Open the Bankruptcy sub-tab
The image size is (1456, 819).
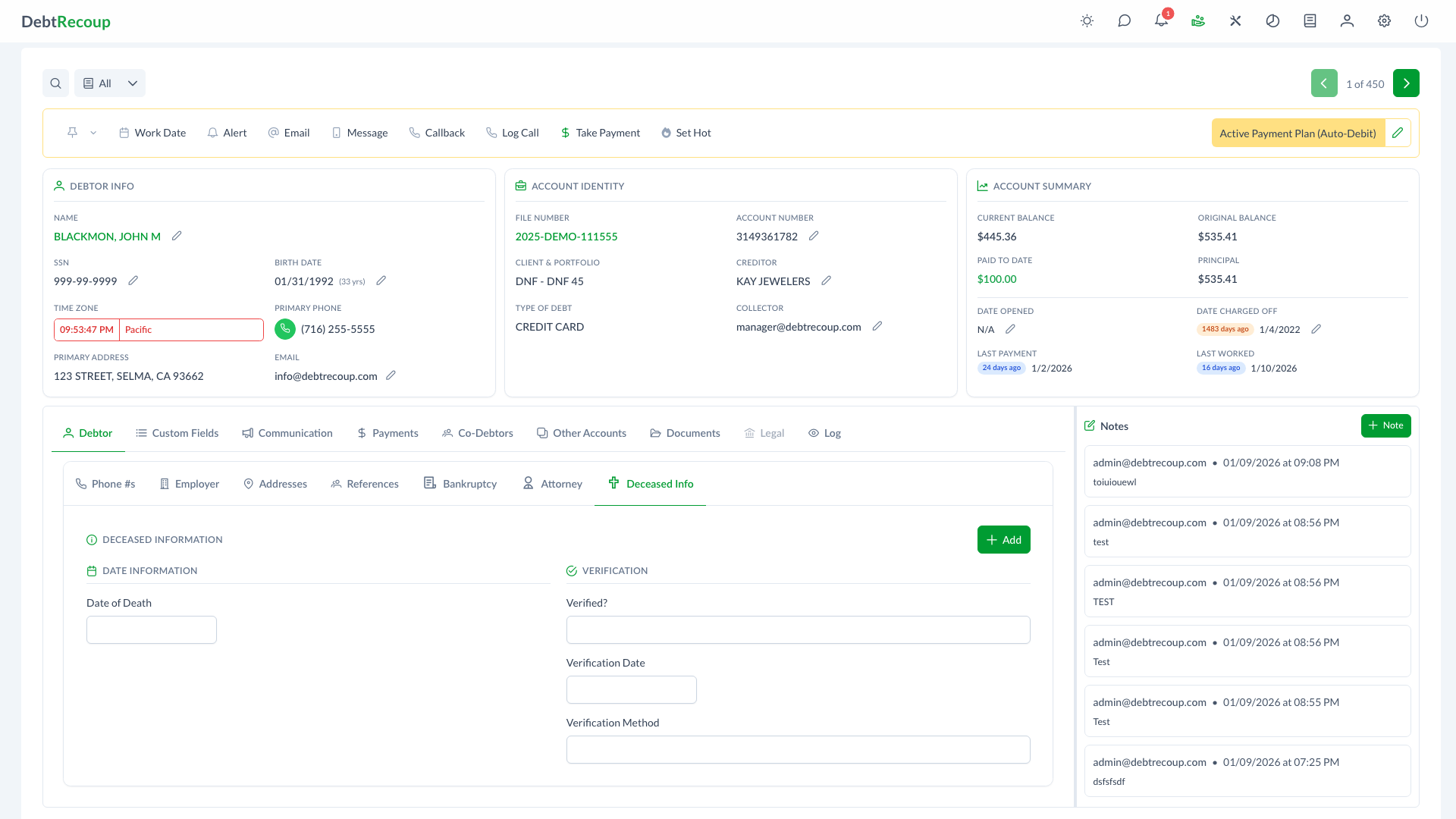[x=460, y=484]
